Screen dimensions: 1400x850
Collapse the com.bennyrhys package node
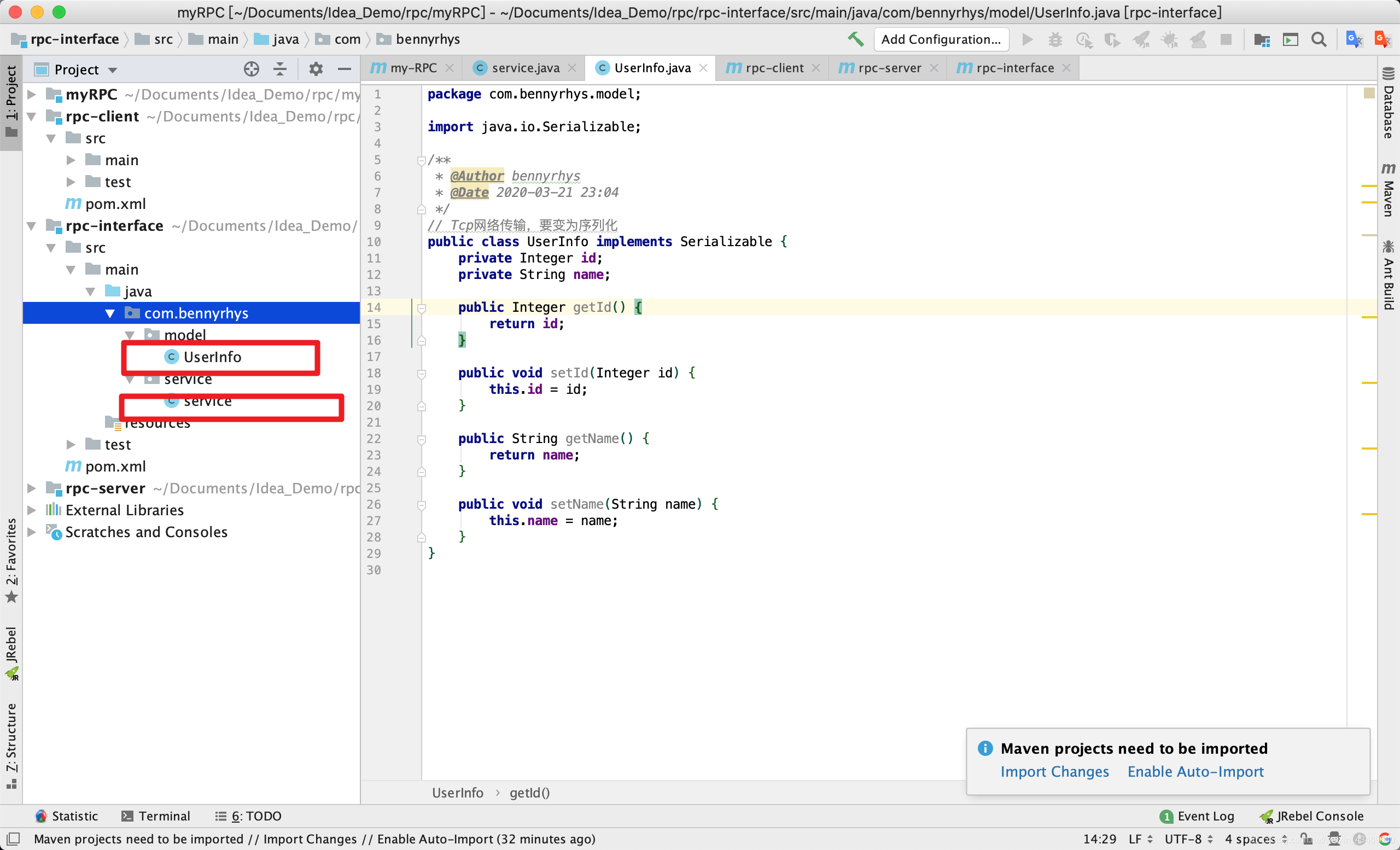tap(112, 313)
